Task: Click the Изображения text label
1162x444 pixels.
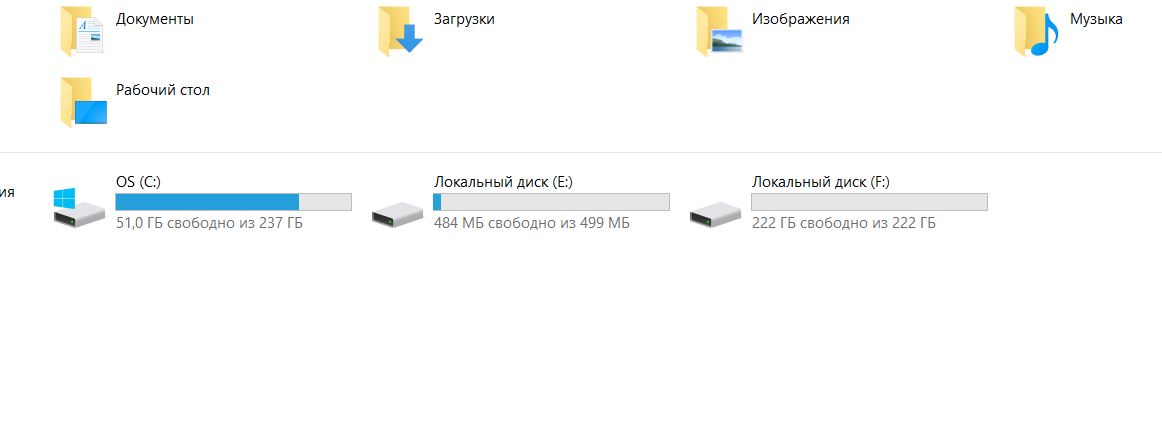Action: pos(800,19)
